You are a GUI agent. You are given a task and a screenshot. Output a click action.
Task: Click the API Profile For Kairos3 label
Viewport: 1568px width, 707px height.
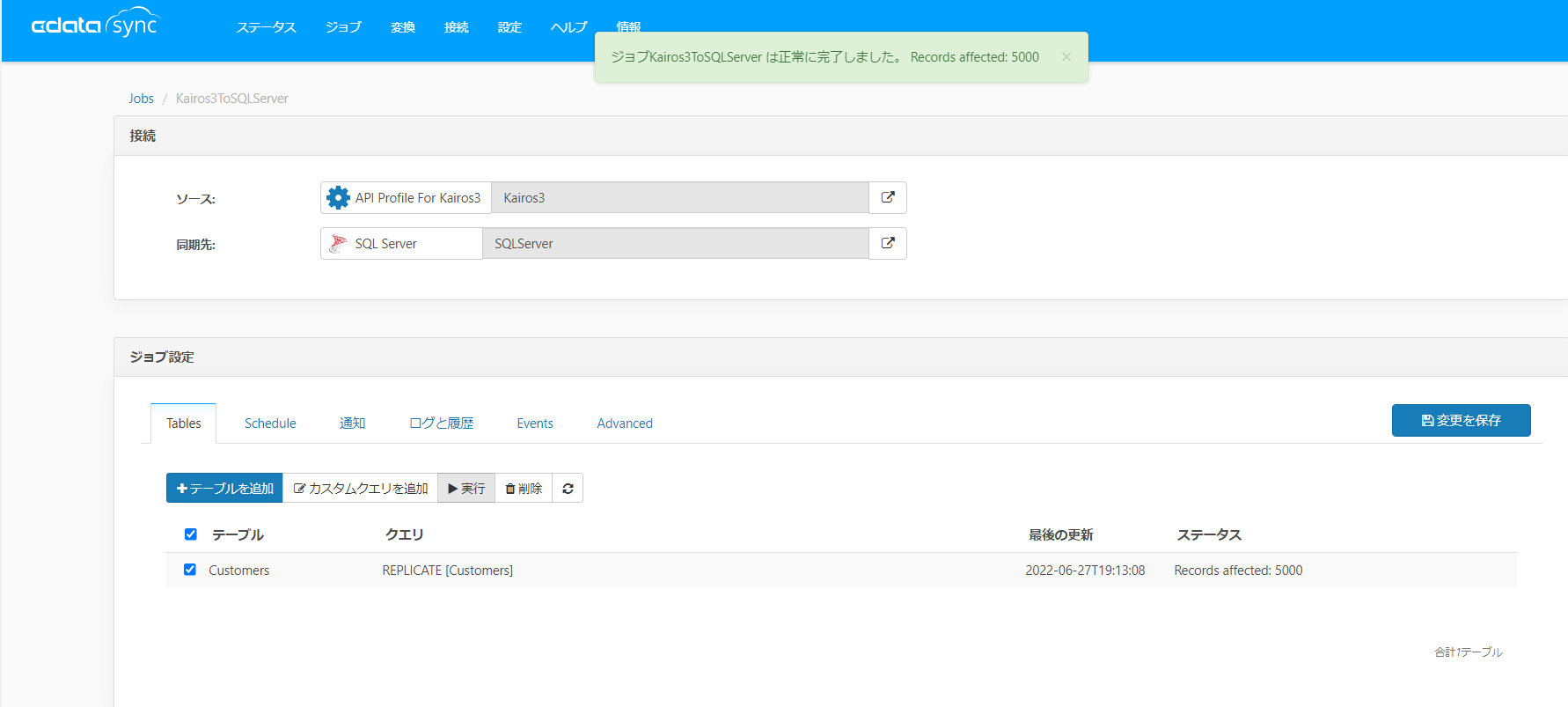[x=418, y=198]
